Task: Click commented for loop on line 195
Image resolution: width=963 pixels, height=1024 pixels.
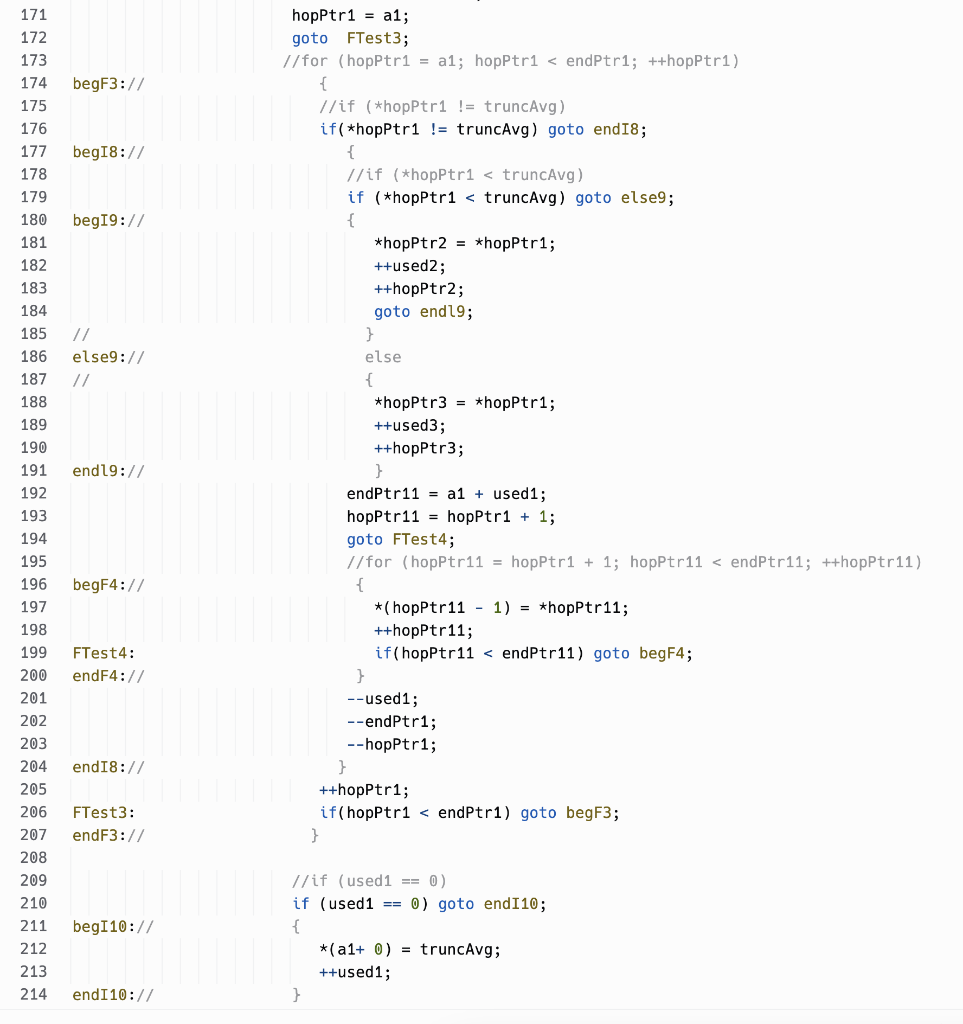Action: 634,562
